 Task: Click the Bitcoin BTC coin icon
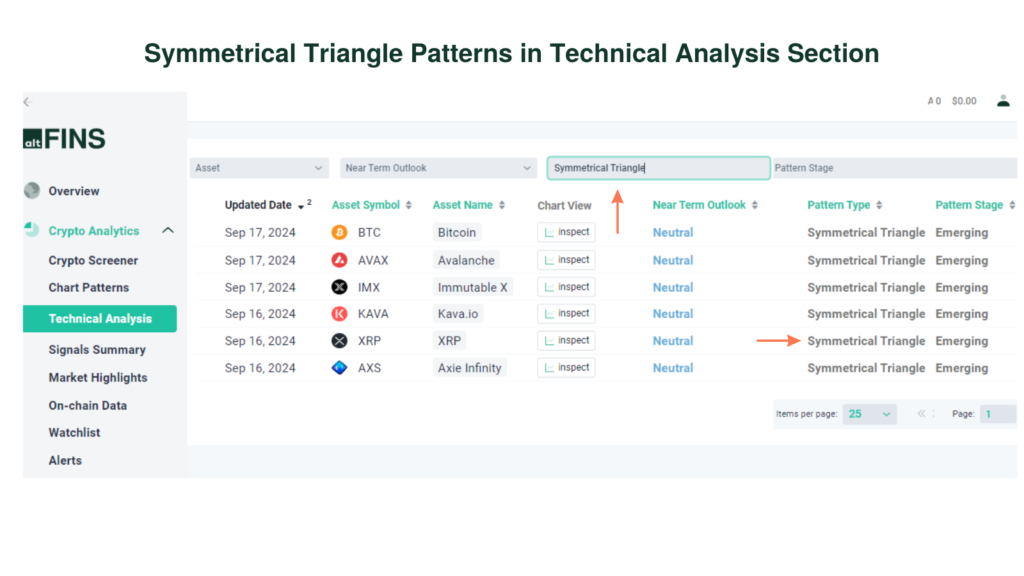[339, 232]
